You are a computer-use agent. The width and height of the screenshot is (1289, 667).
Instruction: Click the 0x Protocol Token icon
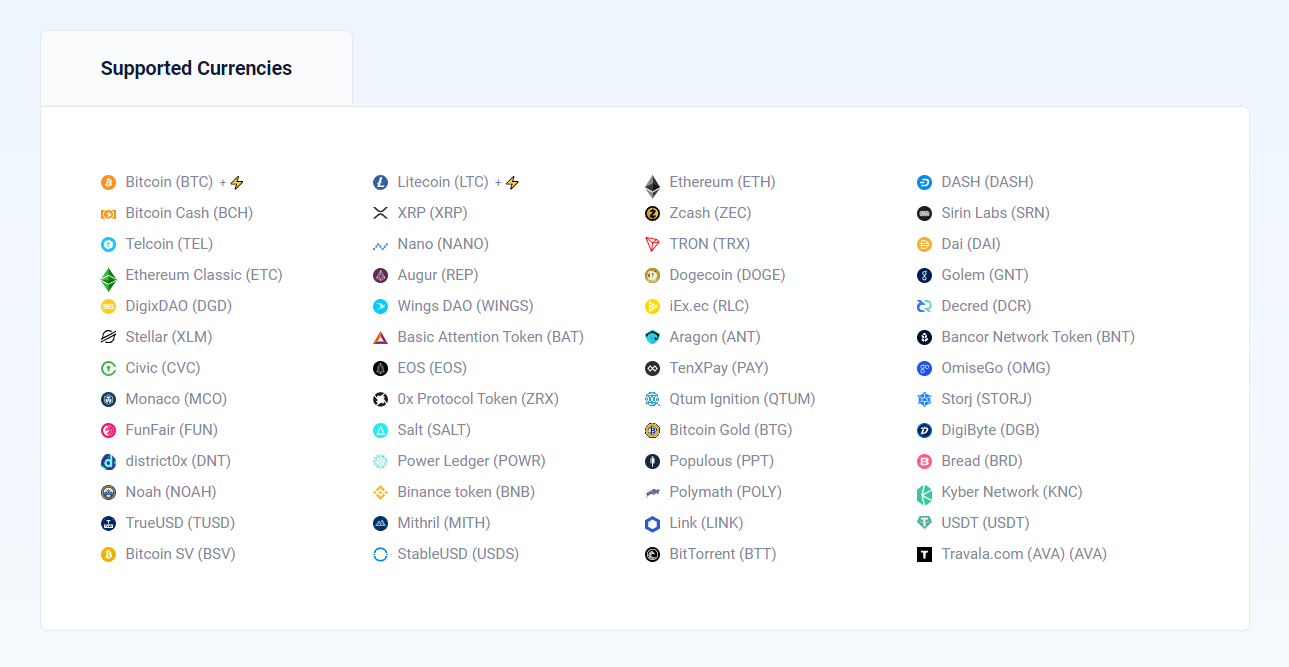[380, 400]
